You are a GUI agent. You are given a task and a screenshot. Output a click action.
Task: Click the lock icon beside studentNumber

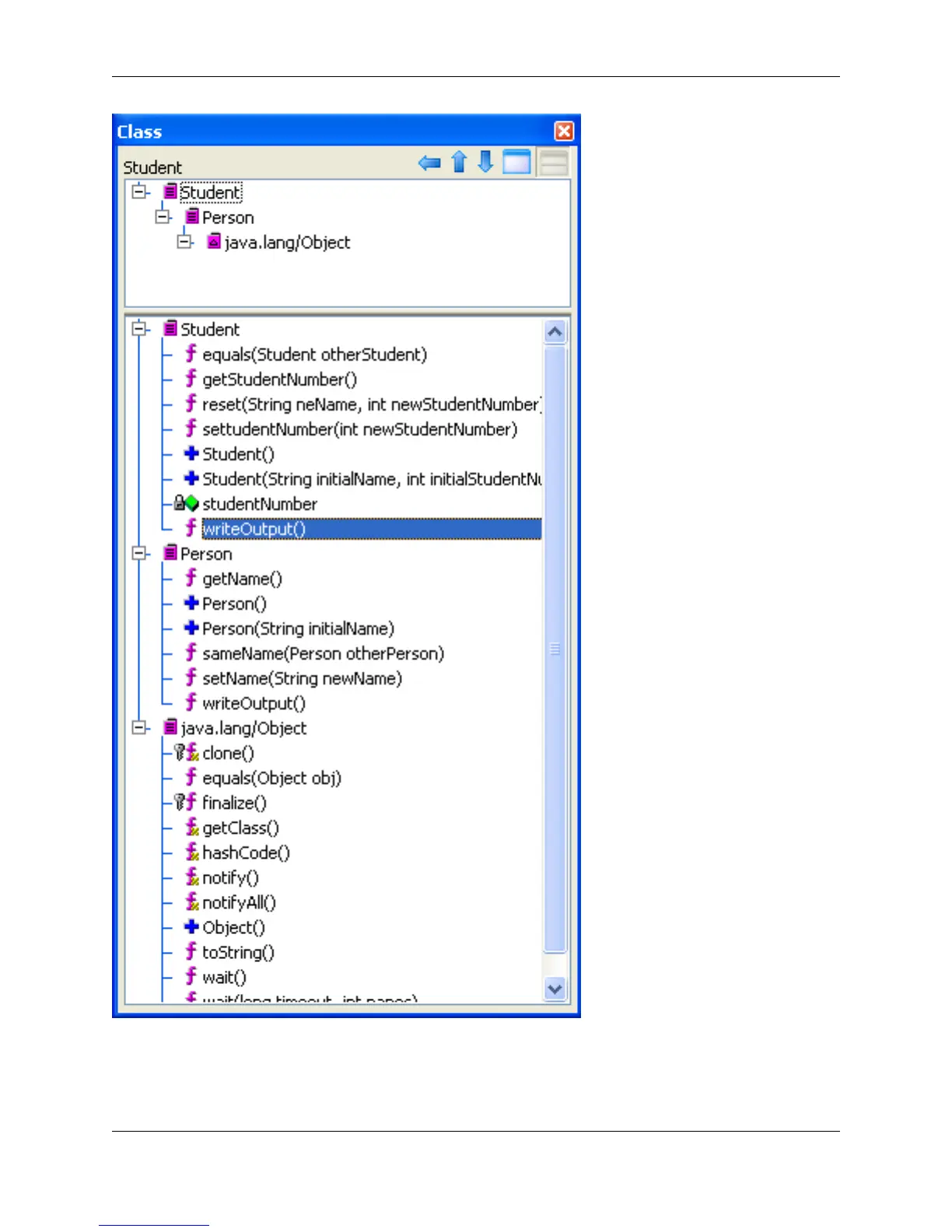[179, 503]
